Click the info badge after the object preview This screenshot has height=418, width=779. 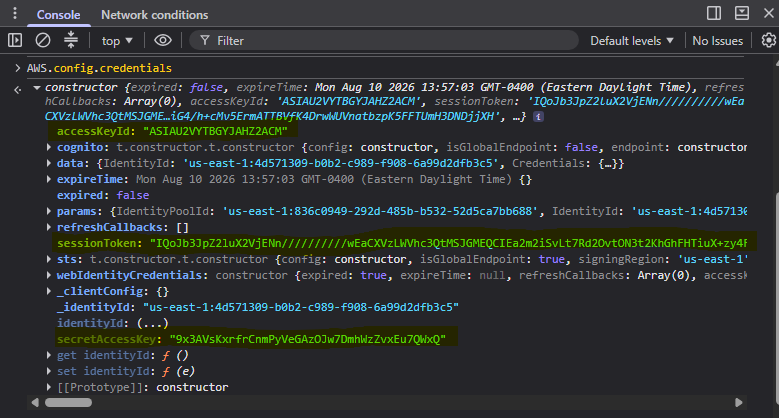pyautogui.click(x=538, y=117)
